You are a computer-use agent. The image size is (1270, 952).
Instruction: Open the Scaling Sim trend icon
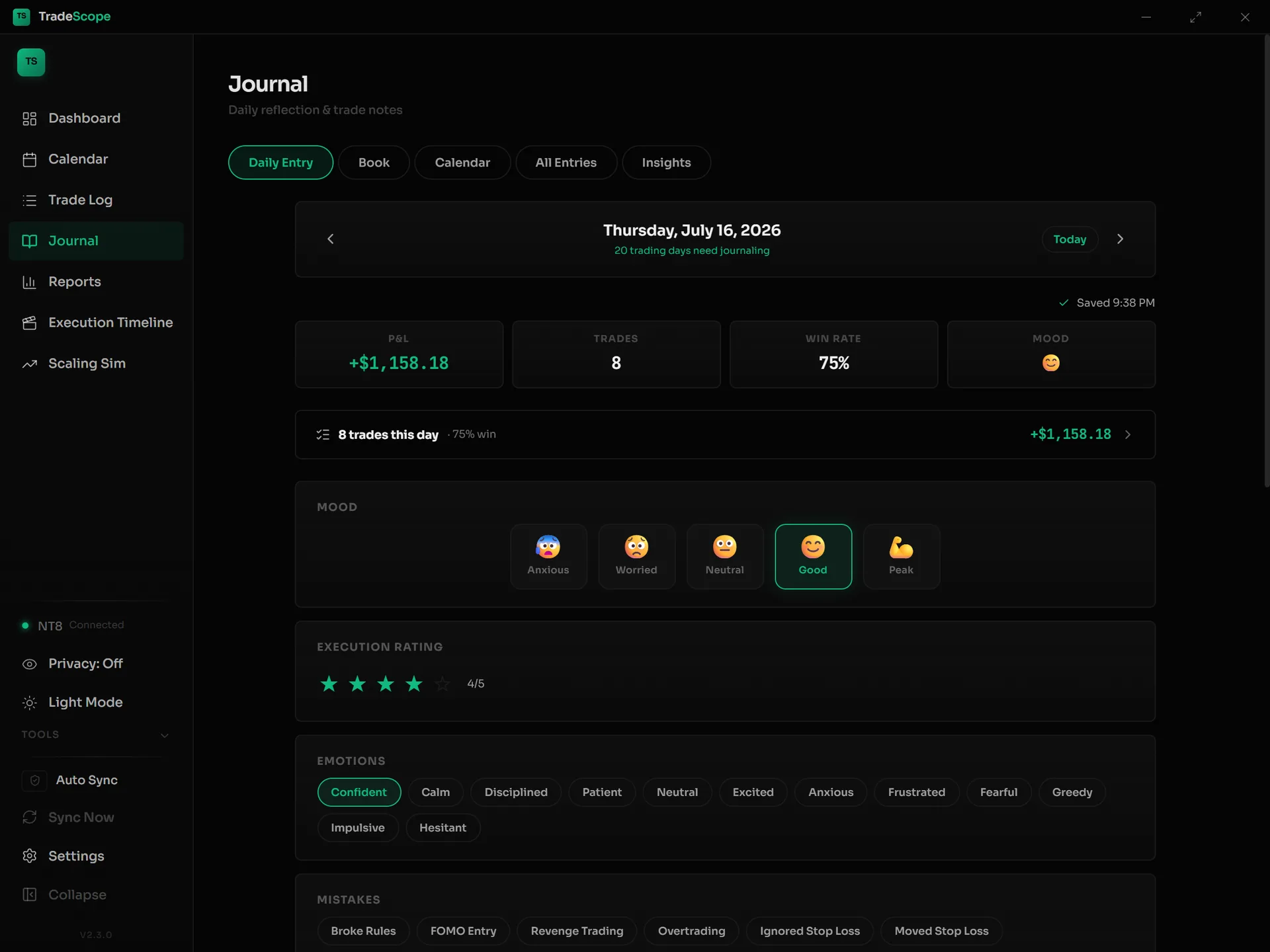(x=29, y=364)
